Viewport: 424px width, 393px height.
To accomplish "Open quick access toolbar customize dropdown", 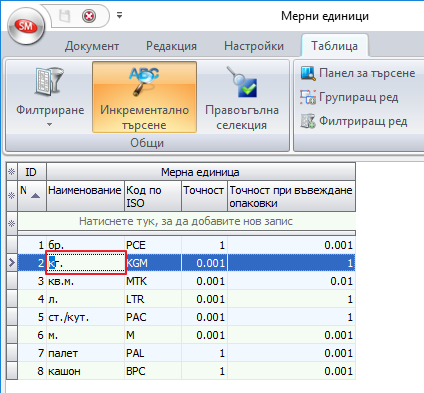I will tap(119, 15).
